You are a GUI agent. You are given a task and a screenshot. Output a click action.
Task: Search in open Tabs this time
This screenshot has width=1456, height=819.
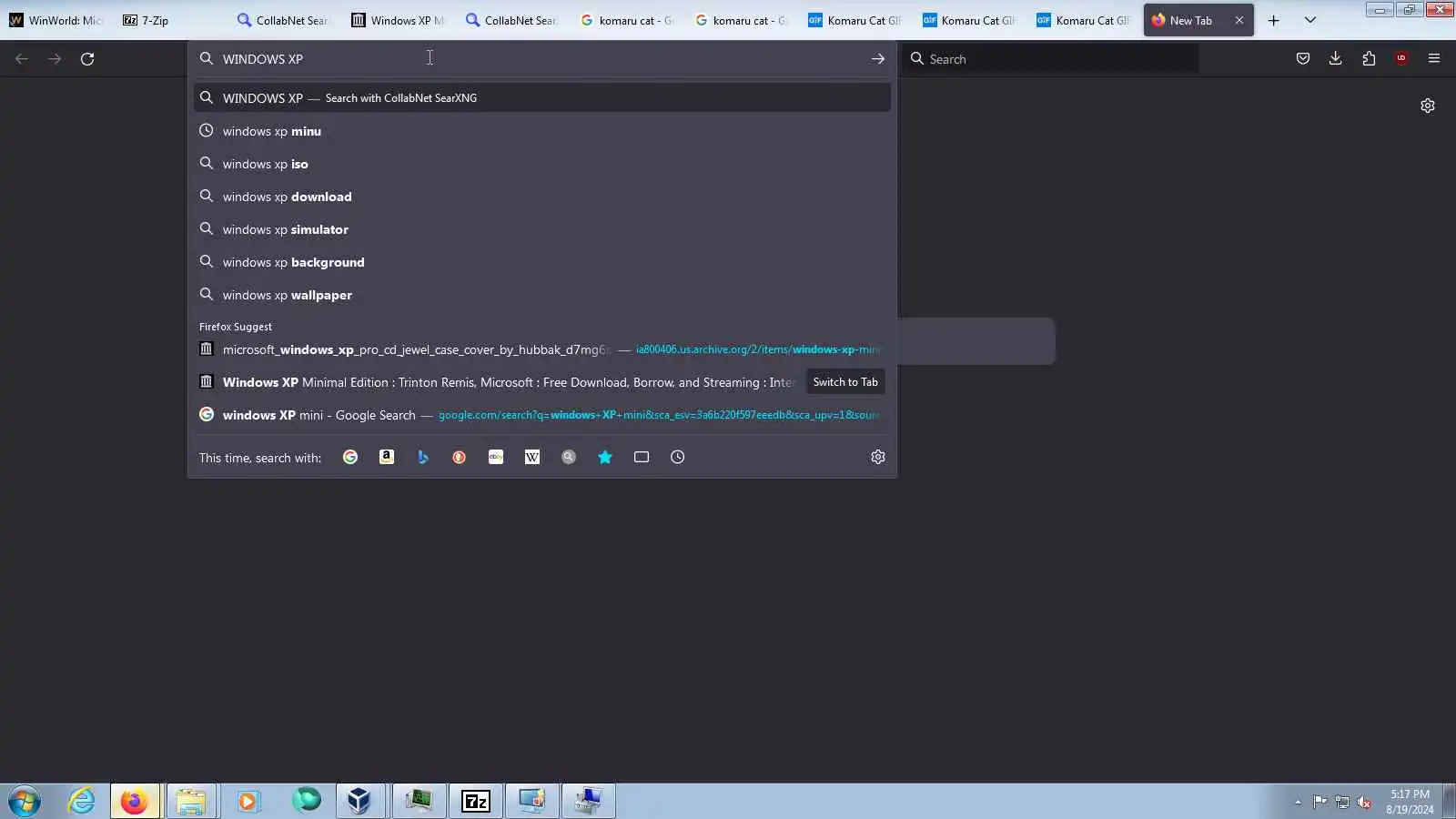tap(642, 457)
